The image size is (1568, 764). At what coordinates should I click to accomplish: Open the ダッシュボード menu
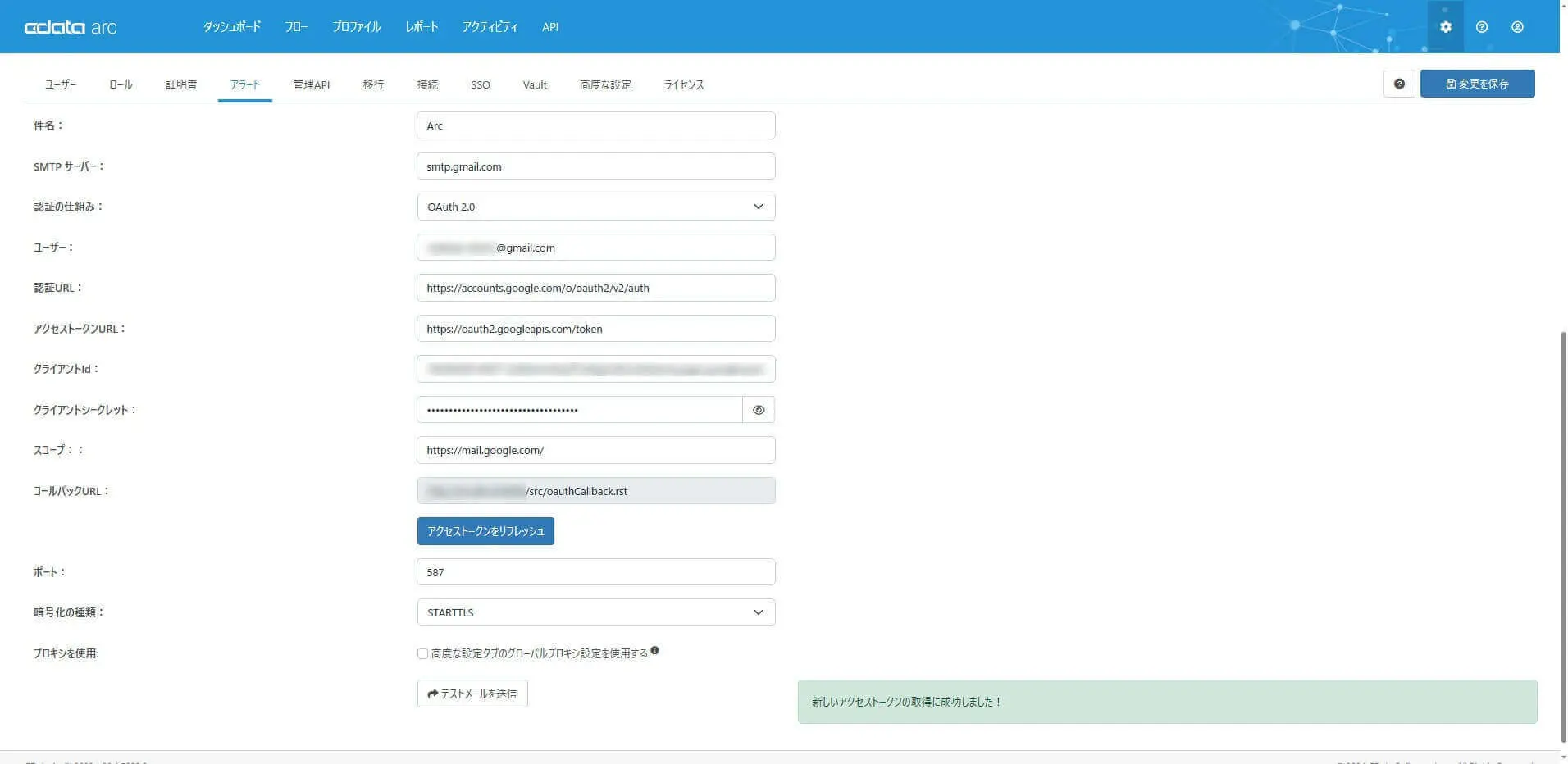click(232, 27)
